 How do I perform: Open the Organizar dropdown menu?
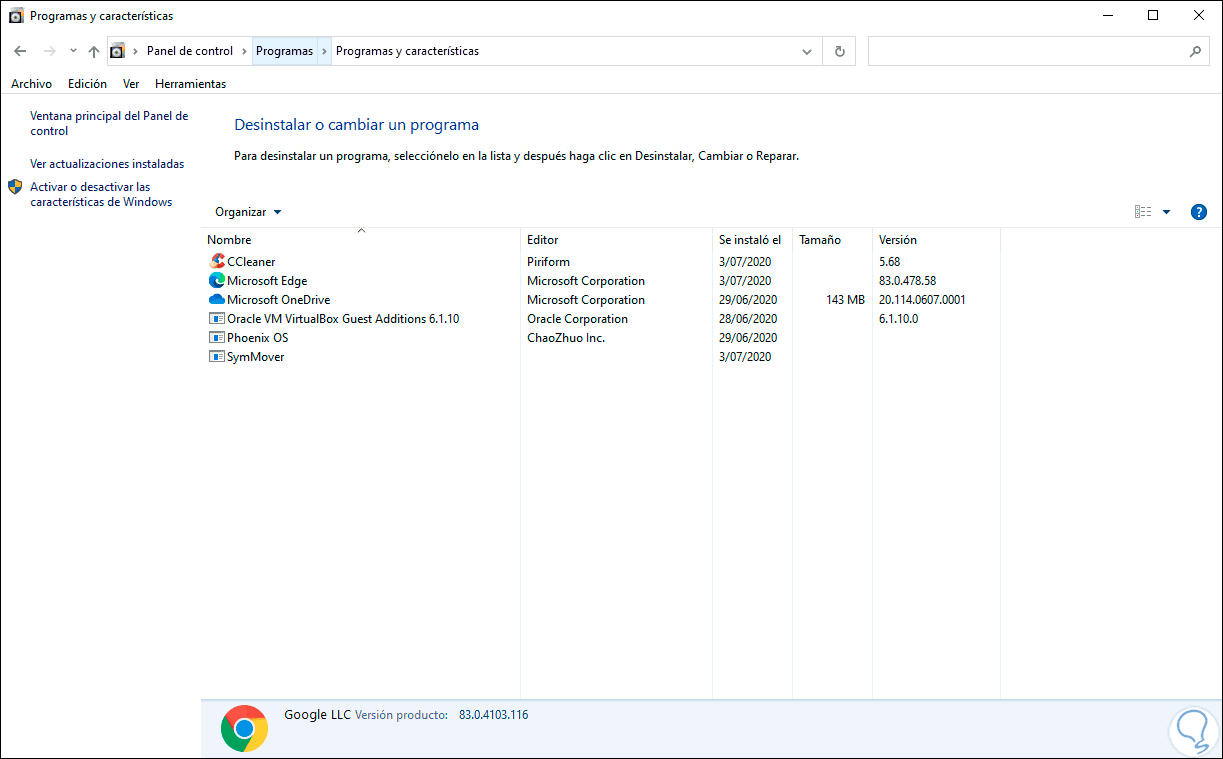tap(248, 212)
